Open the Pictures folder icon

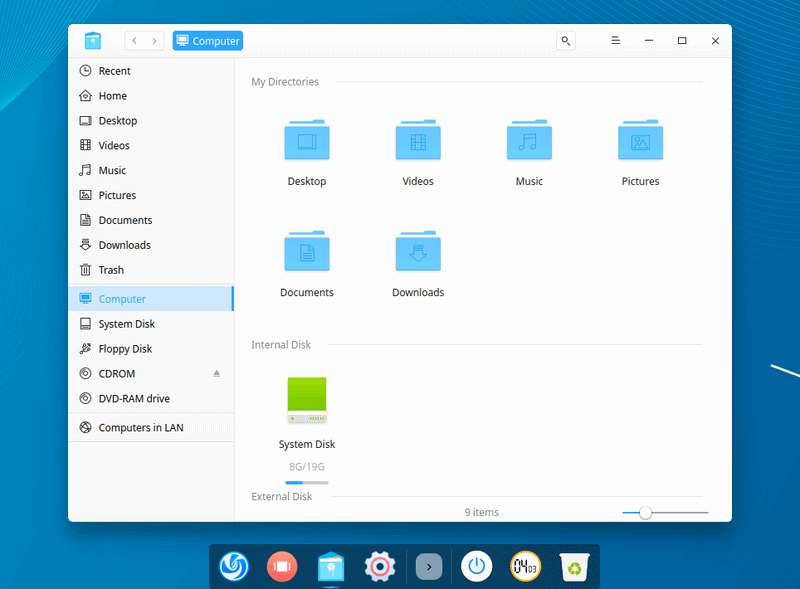pos(640,141)
